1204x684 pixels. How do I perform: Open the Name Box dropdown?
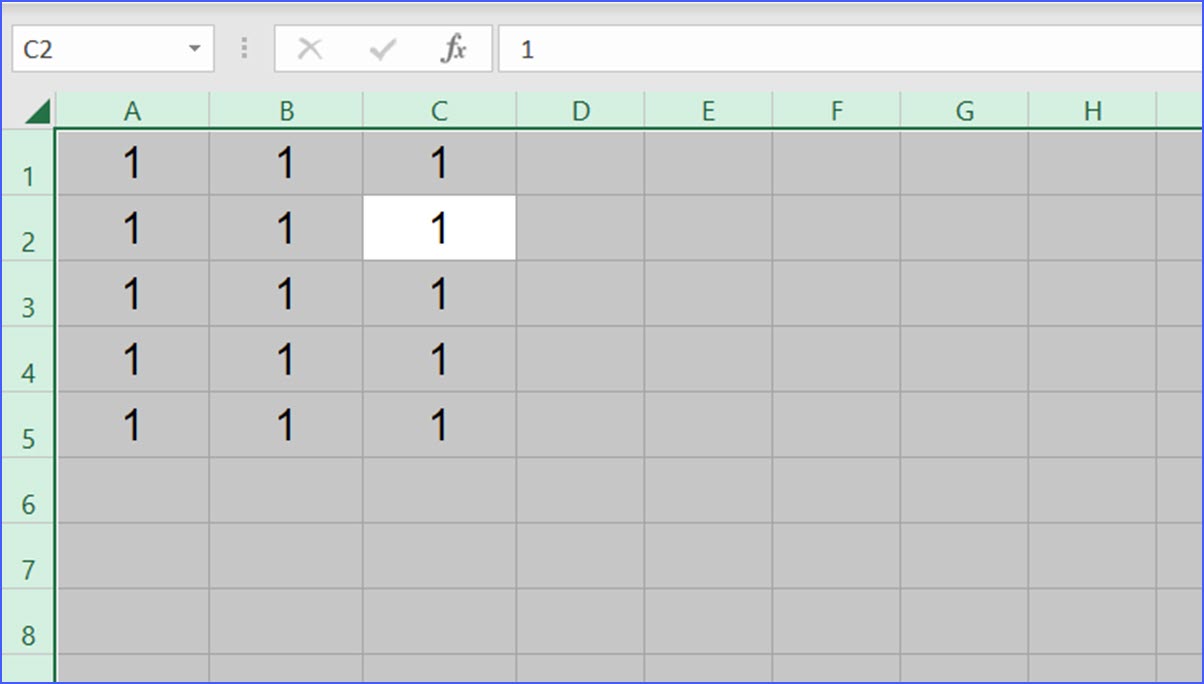pos(196,47)
